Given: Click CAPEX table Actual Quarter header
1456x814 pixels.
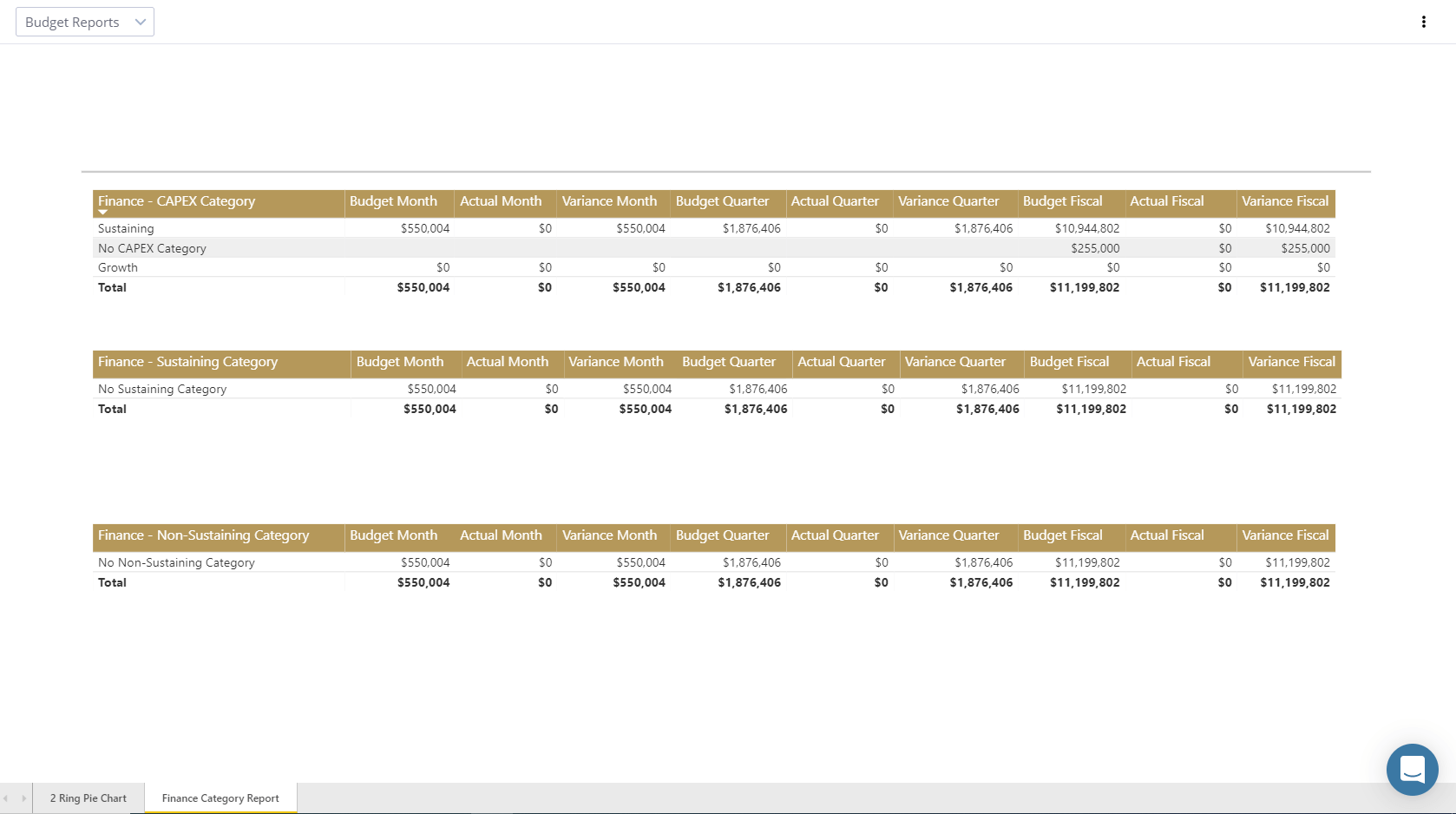Looking at the screenshot, I should click(835, 201).
